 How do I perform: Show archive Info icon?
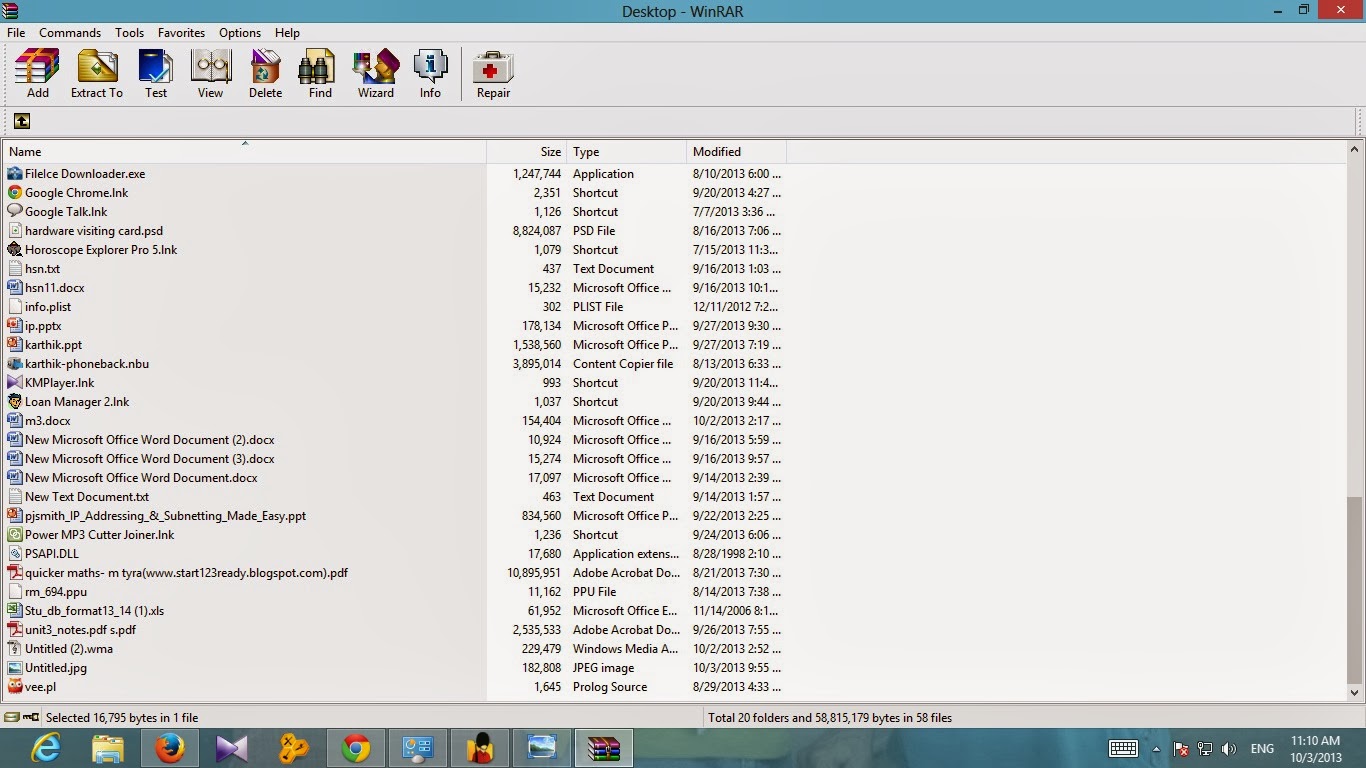pyautogui.click(x=430, y=67)
